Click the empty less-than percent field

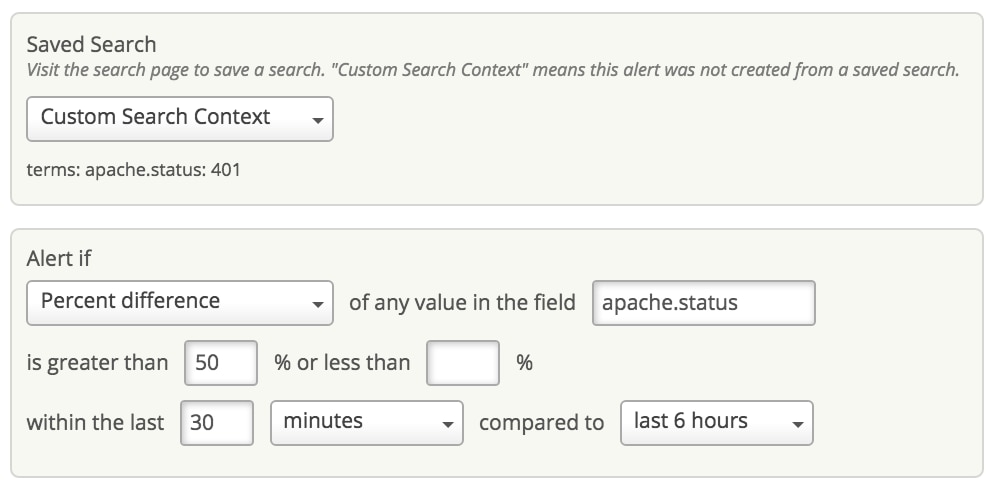462,362
